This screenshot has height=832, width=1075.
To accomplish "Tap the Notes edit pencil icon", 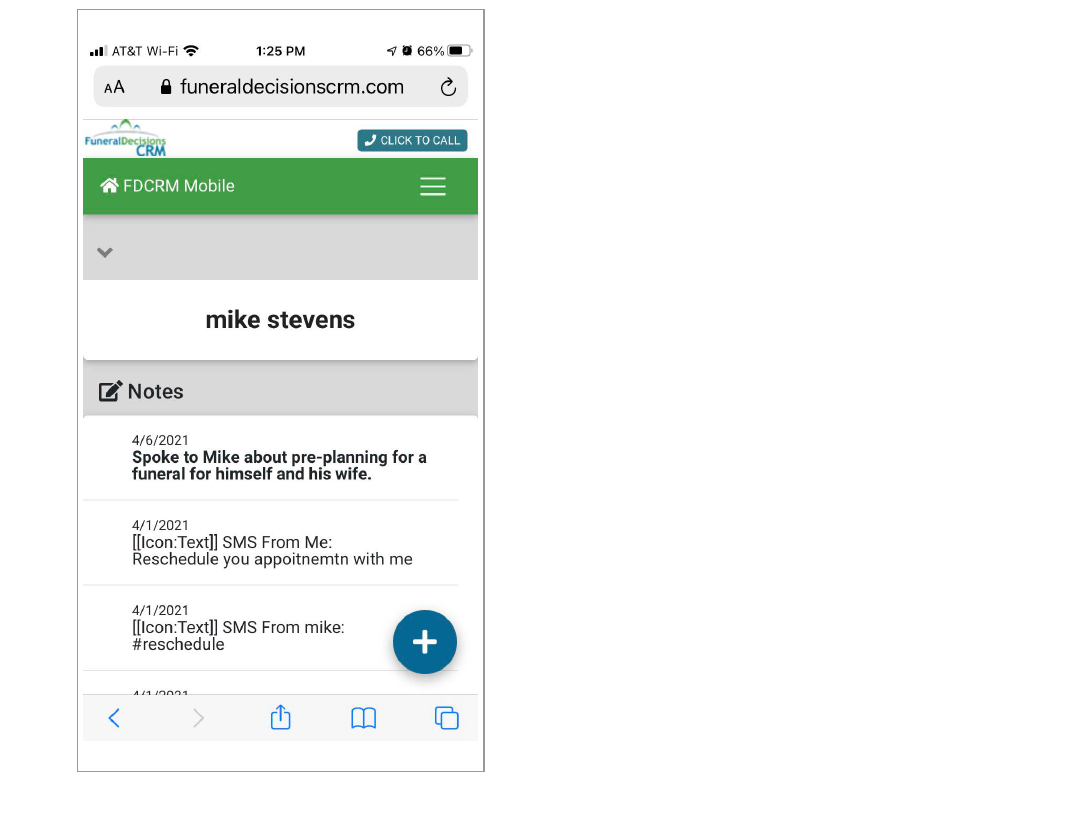I will point(110,392).
